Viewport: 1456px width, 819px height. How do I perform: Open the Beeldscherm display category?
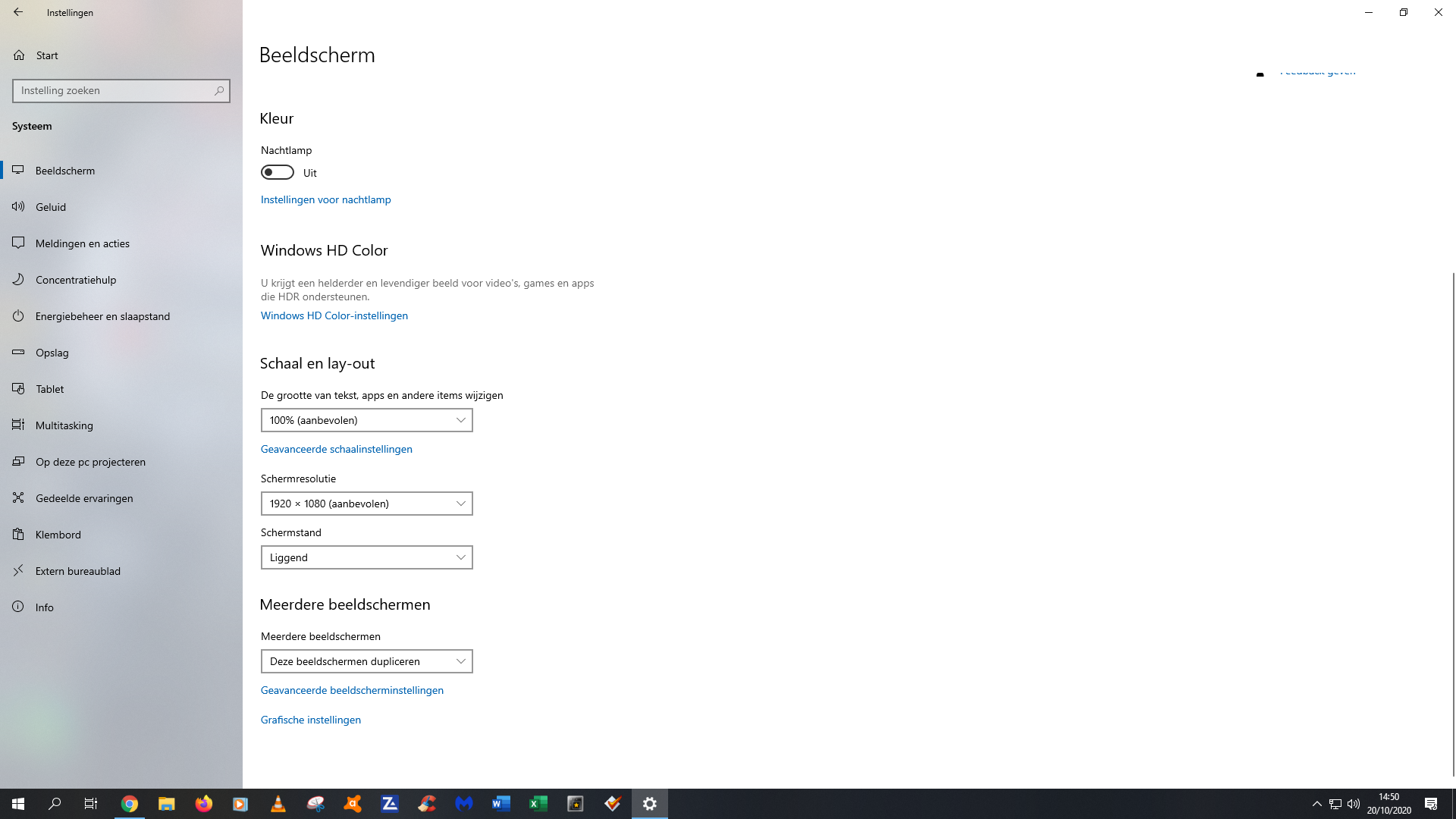click(121, 171)
